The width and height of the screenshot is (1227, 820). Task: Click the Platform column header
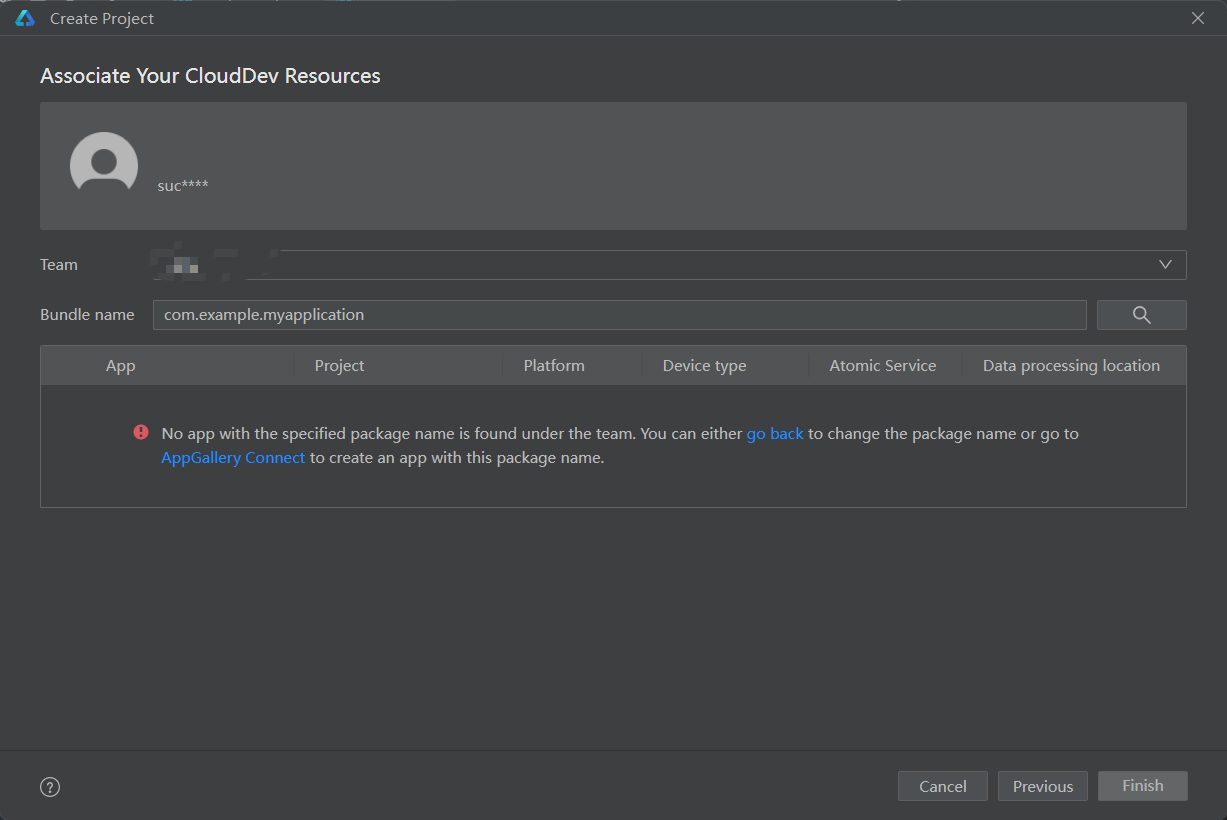click(x=554, y=366)
